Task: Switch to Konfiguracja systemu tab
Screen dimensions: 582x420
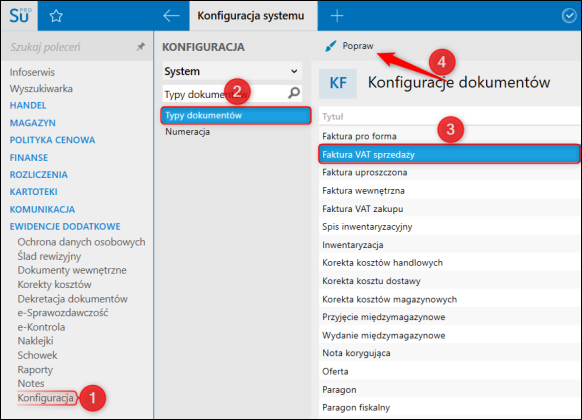Action: (x=251, y=16)
